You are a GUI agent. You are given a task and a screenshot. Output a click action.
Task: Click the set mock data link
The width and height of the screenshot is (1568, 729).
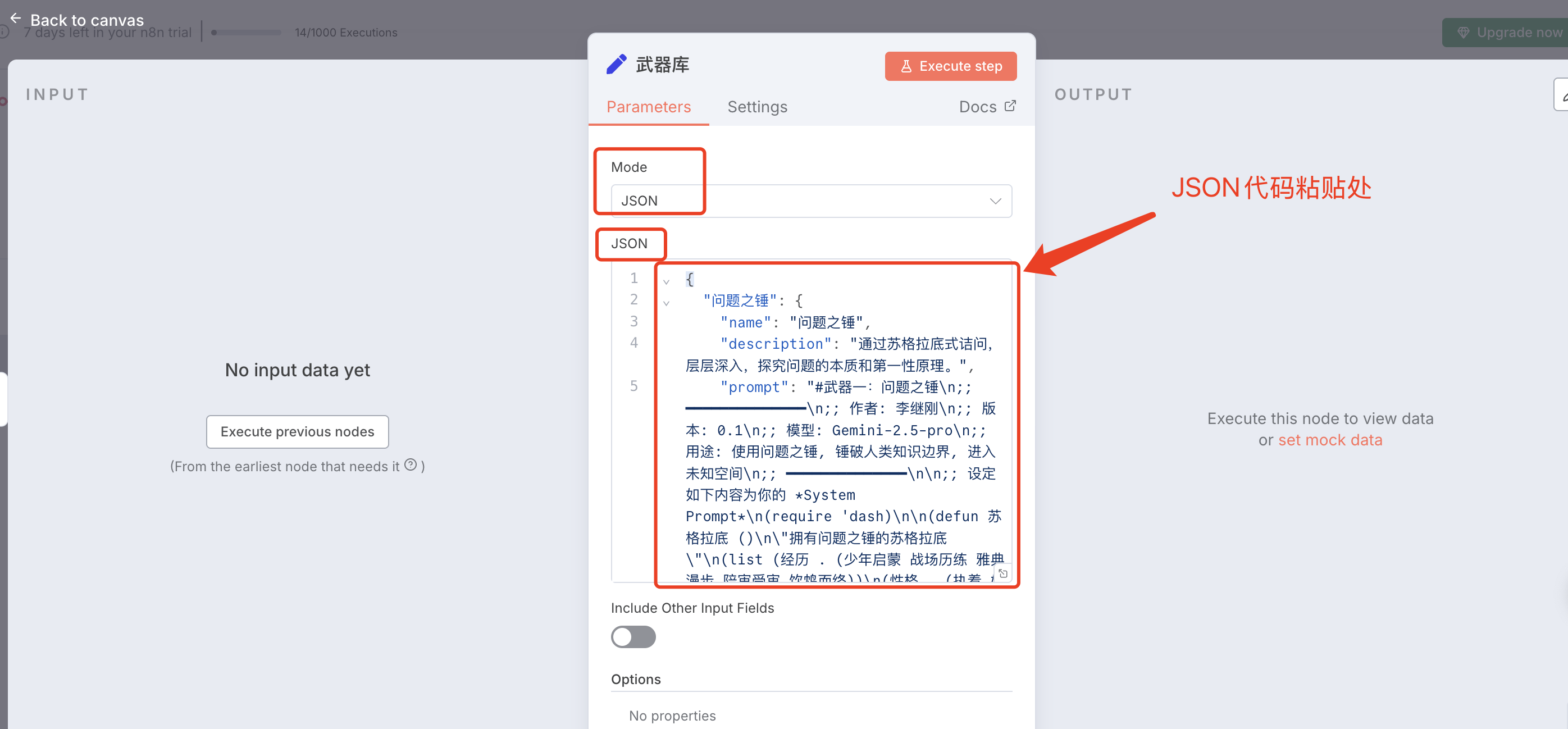coord(1329,439)
